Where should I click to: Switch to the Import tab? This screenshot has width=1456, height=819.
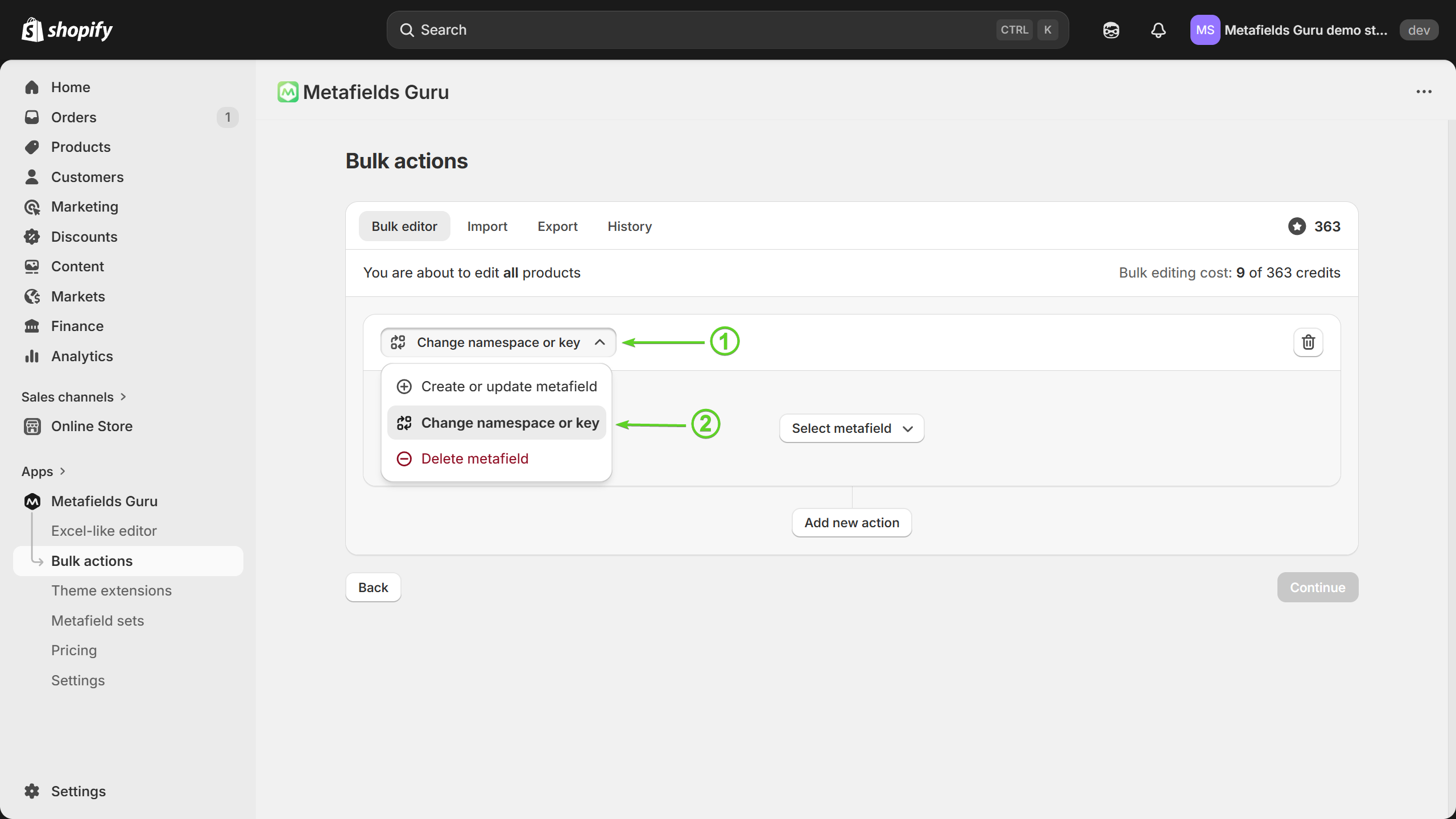click(487, 226)
